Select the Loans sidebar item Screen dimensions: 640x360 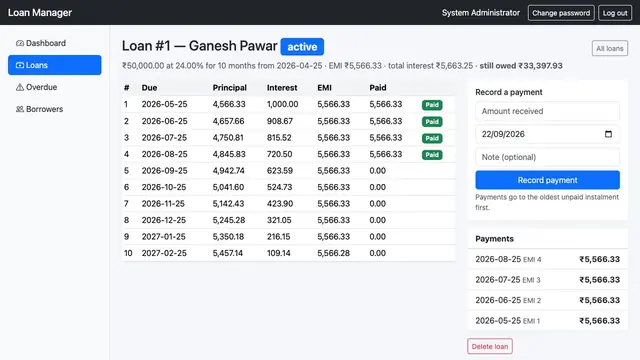pos(54,65)
